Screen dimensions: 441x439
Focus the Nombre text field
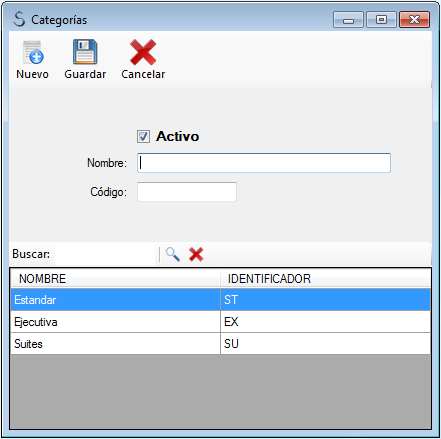[x=264, y=163]
